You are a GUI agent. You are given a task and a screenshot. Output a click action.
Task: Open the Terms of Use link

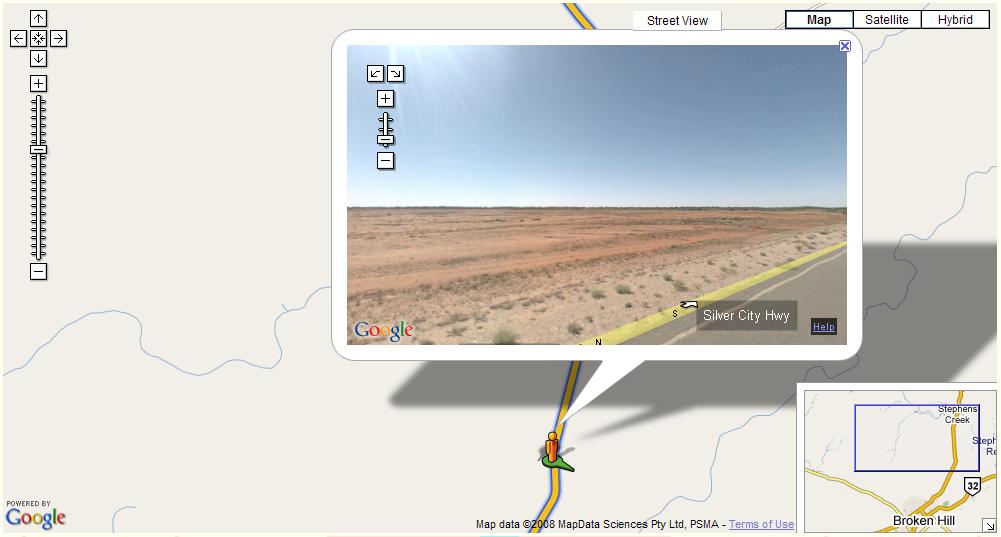(762, 524)
